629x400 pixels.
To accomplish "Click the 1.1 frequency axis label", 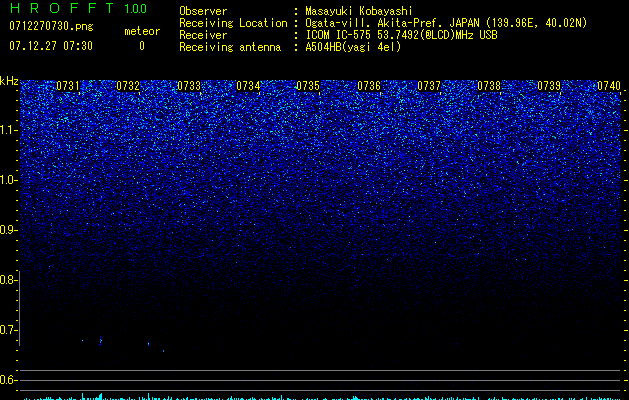I will click(8, 130).
